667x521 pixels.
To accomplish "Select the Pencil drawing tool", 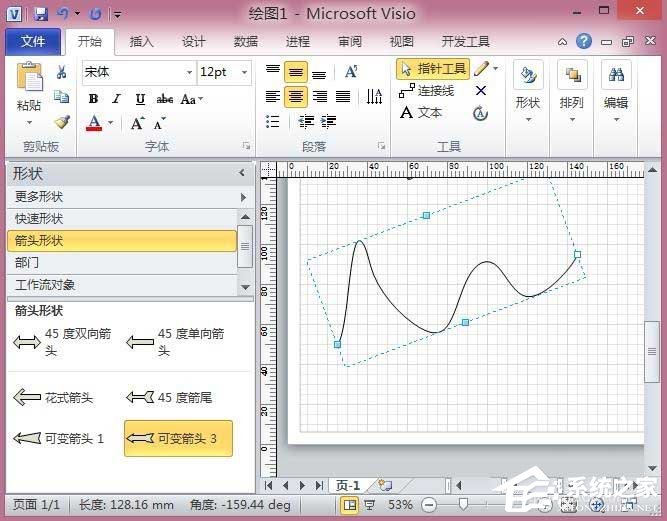I will click(x=482, y=68).
